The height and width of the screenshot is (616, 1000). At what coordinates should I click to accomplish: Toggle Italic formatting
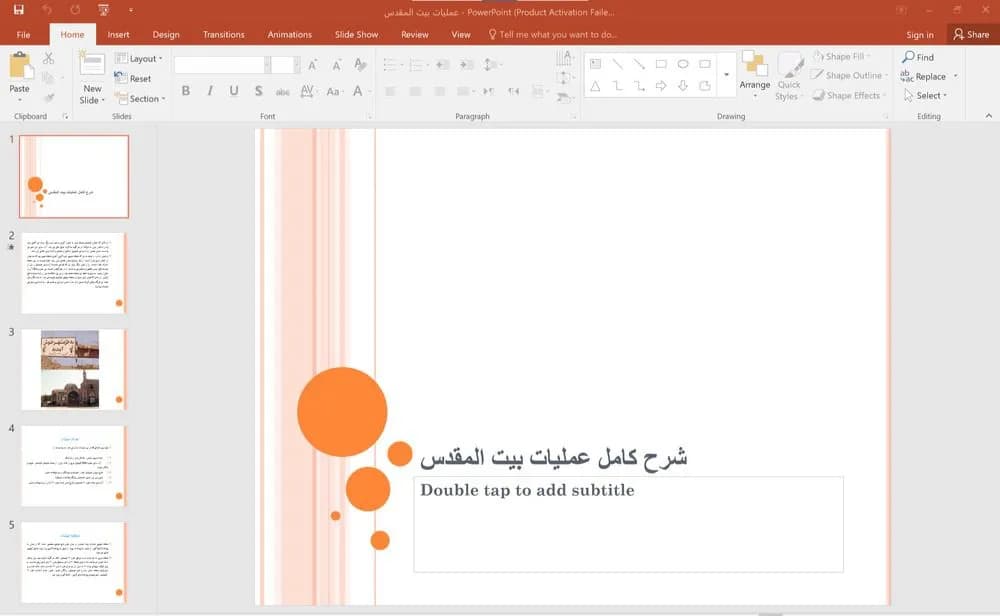210,91
